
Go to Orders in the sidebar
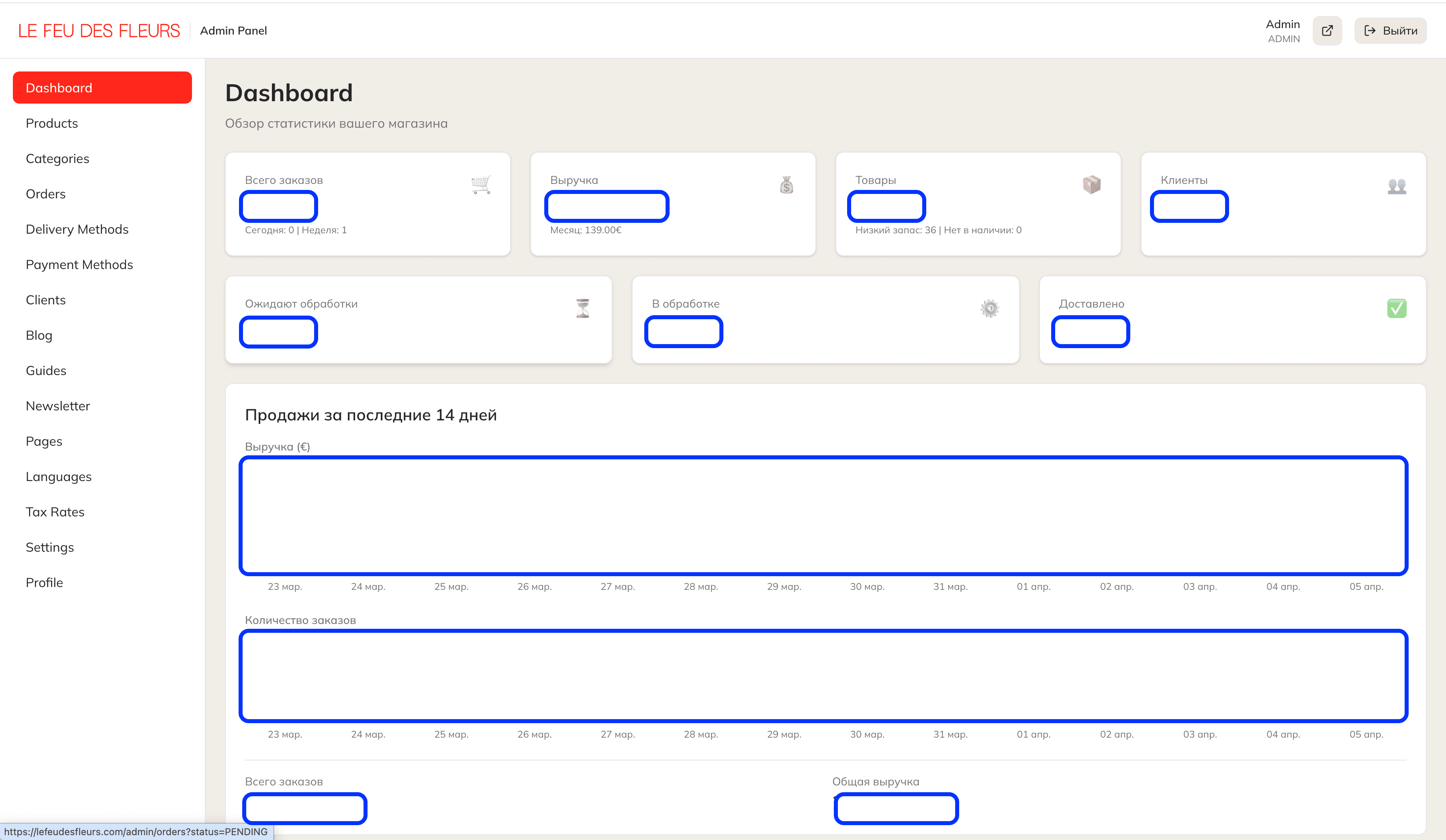[x=45, y=194]
